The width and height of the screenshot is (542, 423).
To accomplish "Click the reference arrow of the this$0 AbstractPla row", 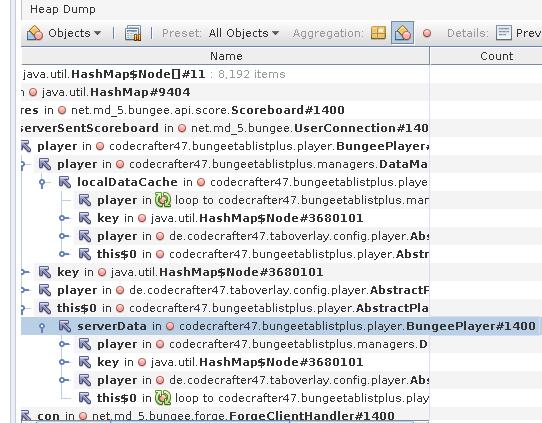I will pos(45,308).
